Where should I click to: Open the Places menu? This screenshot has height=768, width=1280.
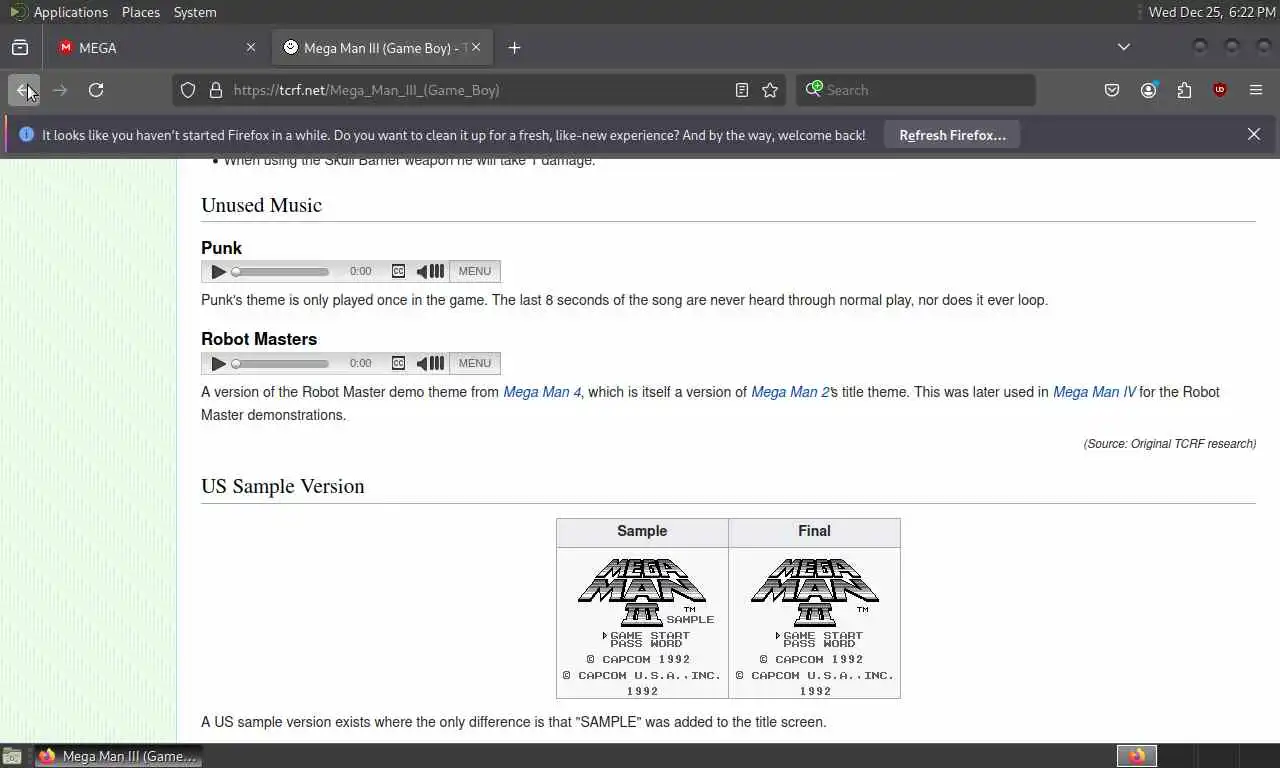[141, 12]
